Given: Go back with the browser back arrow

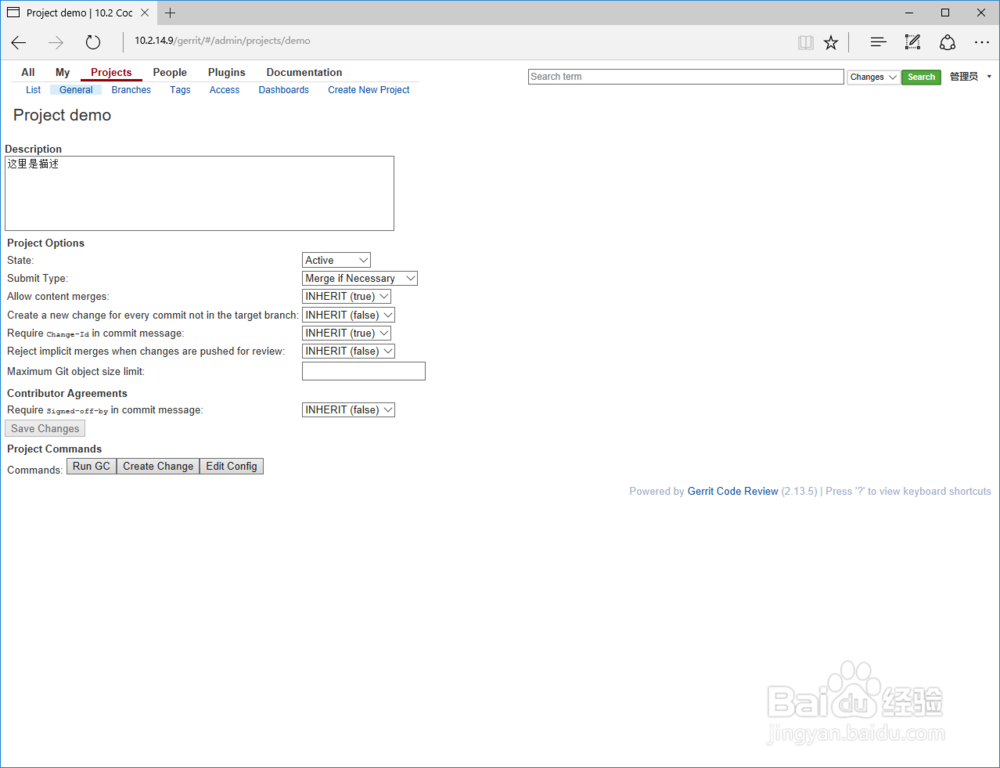Looking at the screenshot, I should (x=18, y=42).
